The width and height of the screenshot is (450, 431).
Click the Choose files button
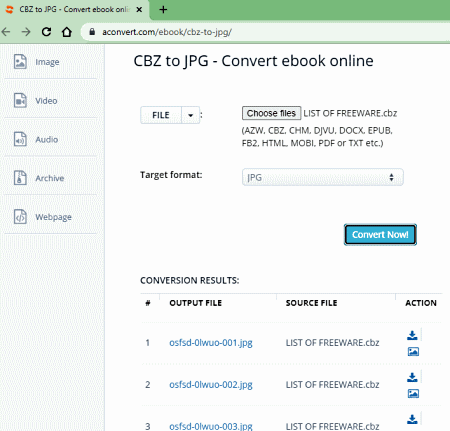point(271,113)
